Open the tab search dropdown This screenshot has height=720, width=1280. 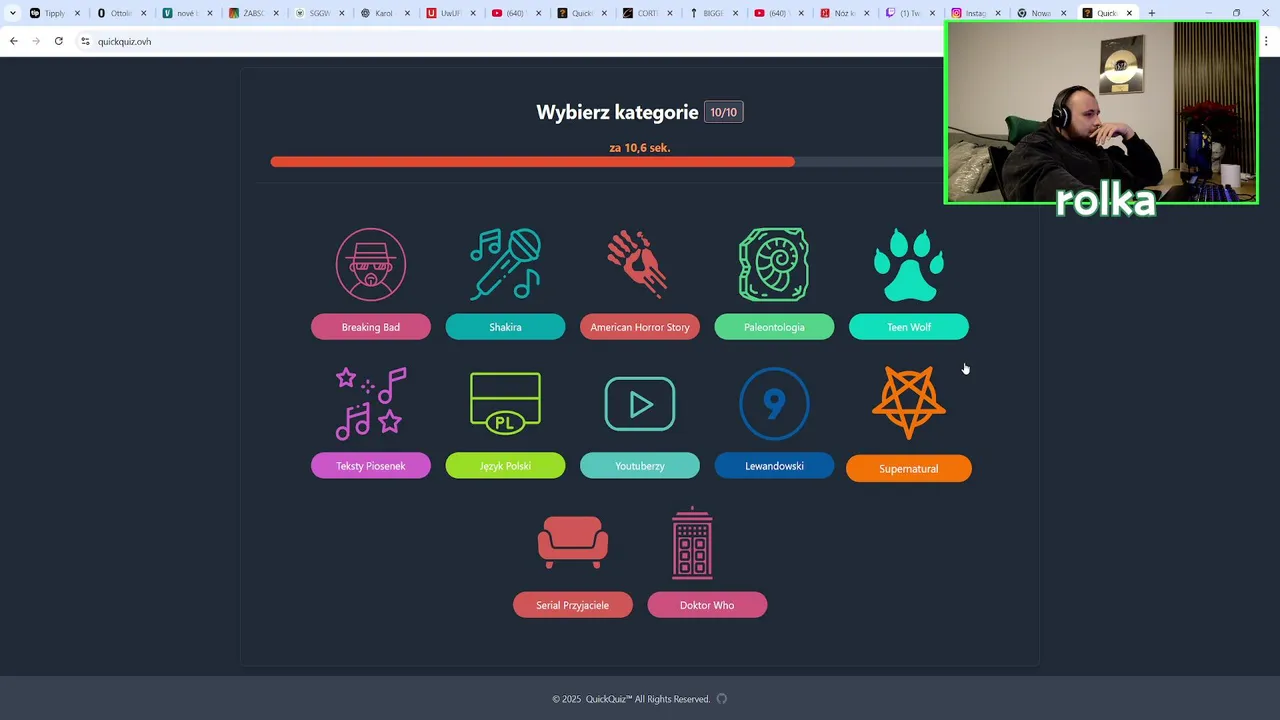pyautogui.click(x=12, y=13)
